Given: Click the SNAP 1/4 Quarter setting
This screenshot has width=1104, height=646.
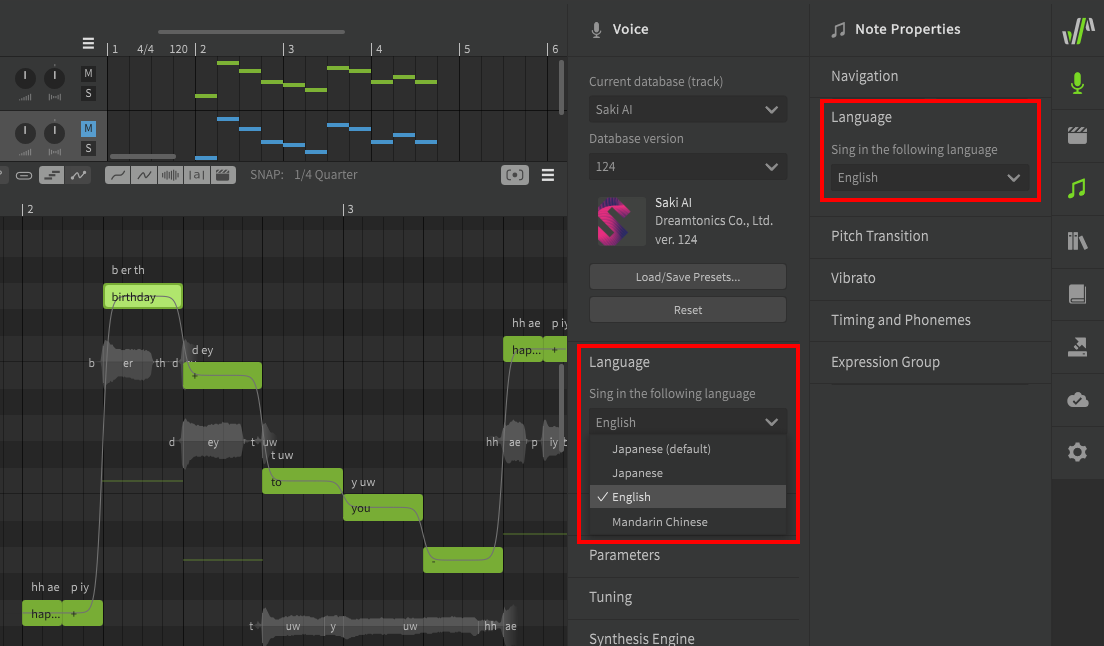Looking at the screenshot, I should (303, 175).
